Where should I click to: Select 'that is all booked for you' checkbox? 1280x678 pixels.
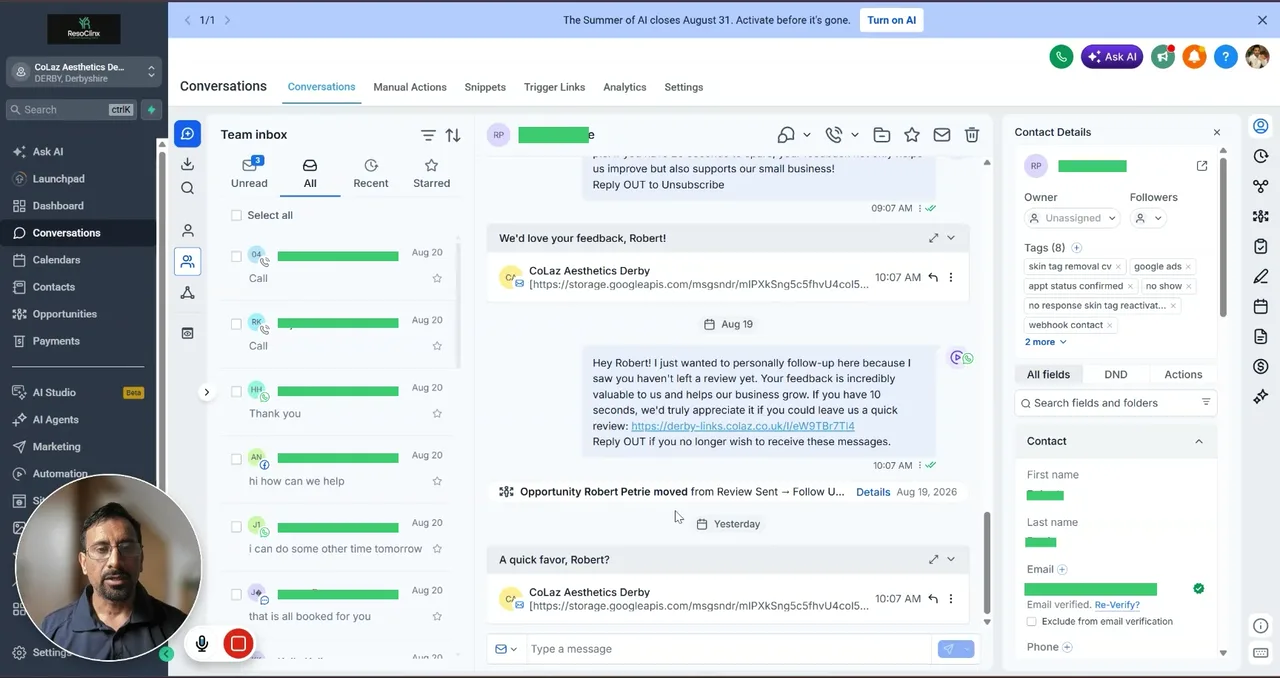[236, 594]
